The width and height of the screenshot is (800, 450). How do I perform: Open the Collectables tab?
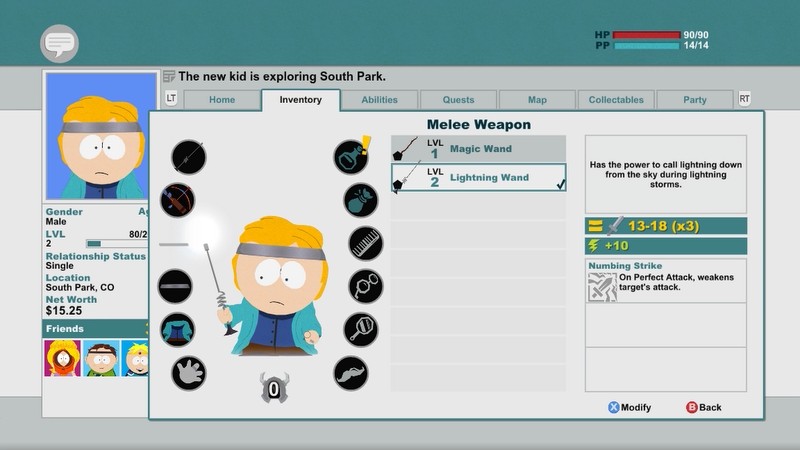click(x=616, y=100)
